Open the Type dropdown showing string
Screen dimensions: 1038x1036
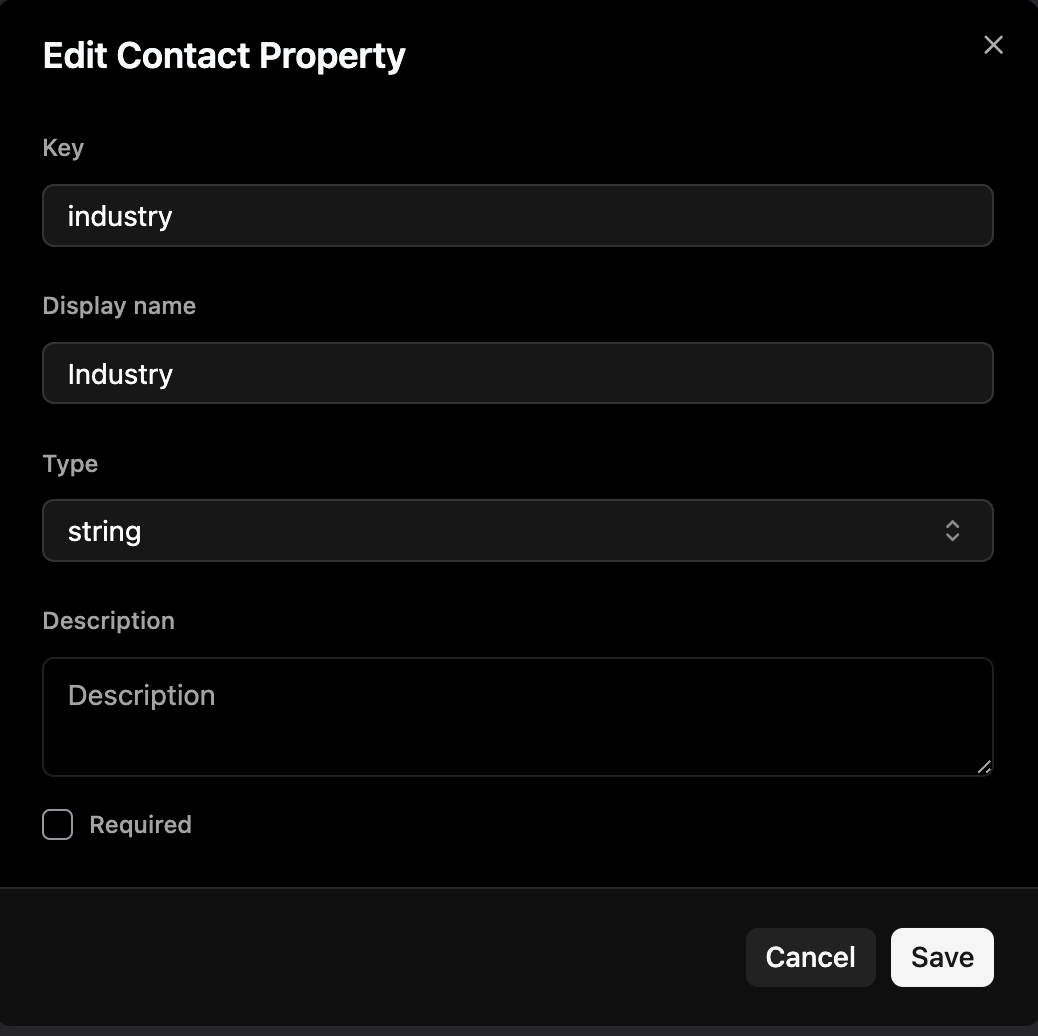coord(517,531)
